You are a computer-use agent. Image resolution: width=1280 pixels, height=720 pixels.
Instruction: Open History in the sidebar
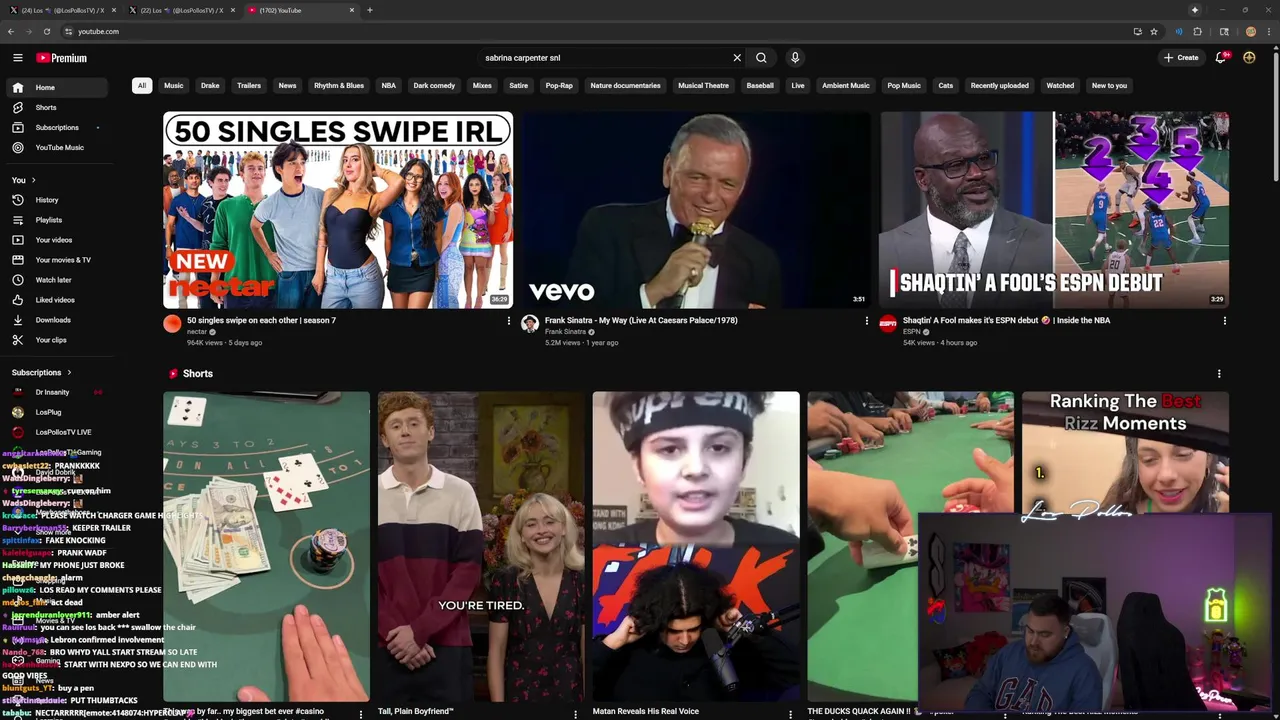coord(58,200)
